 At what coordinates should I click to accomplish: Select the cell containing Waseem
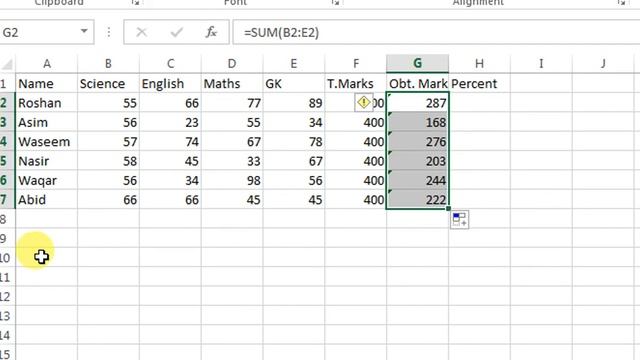[47, 142]
